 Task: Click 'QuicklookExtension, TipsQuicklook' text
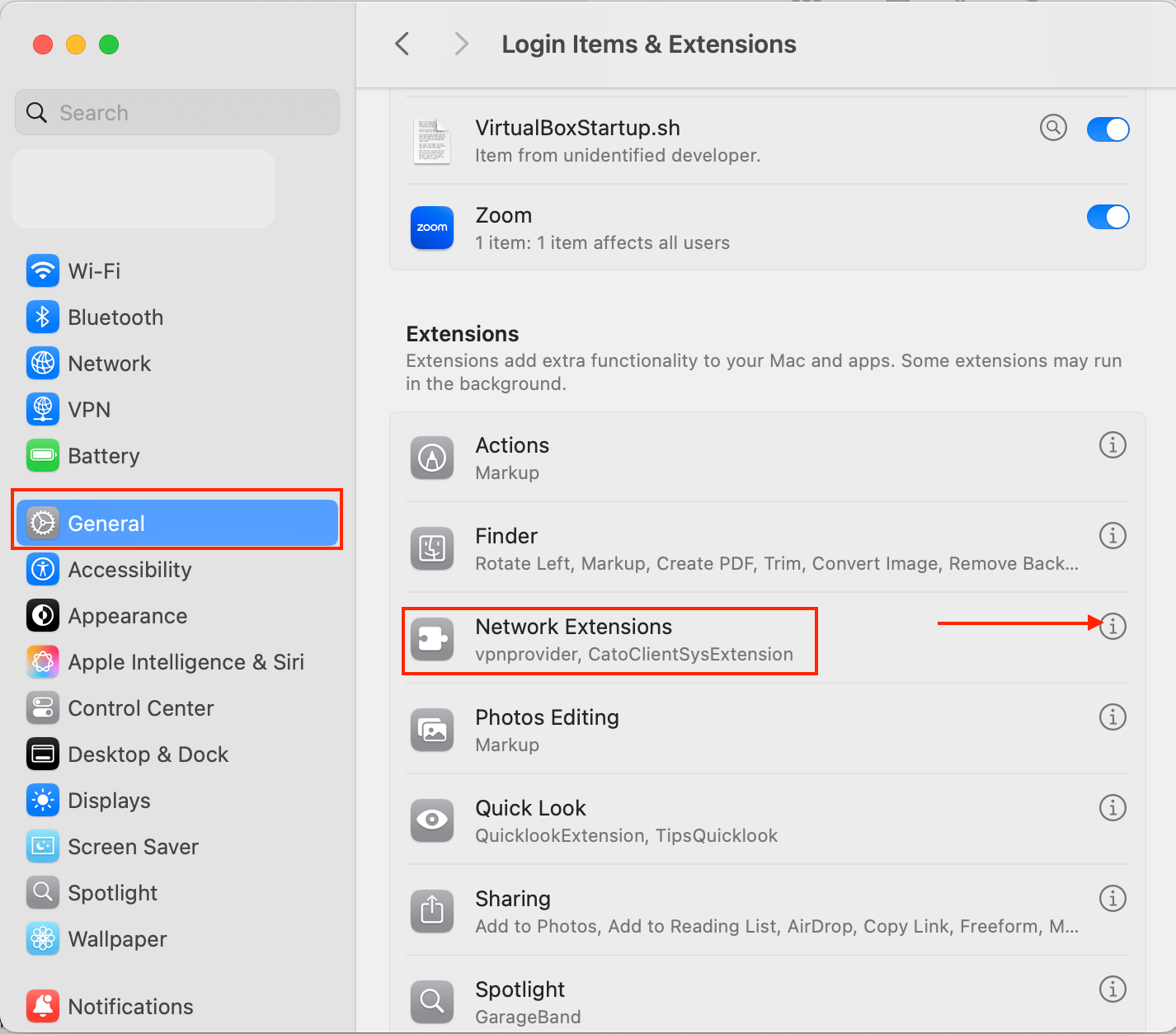(627, 835)
